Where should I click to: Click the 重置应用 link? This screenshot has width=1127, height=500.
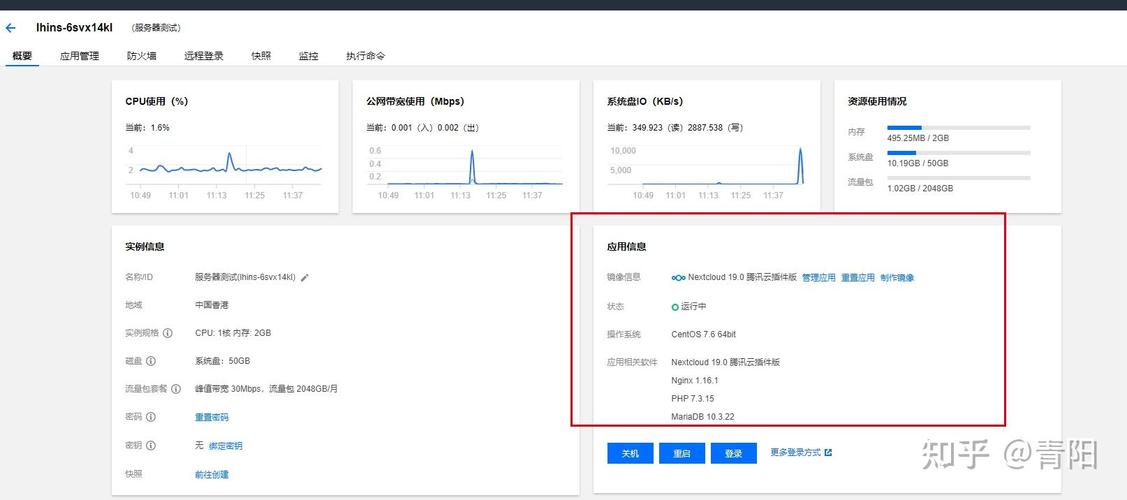858,277
